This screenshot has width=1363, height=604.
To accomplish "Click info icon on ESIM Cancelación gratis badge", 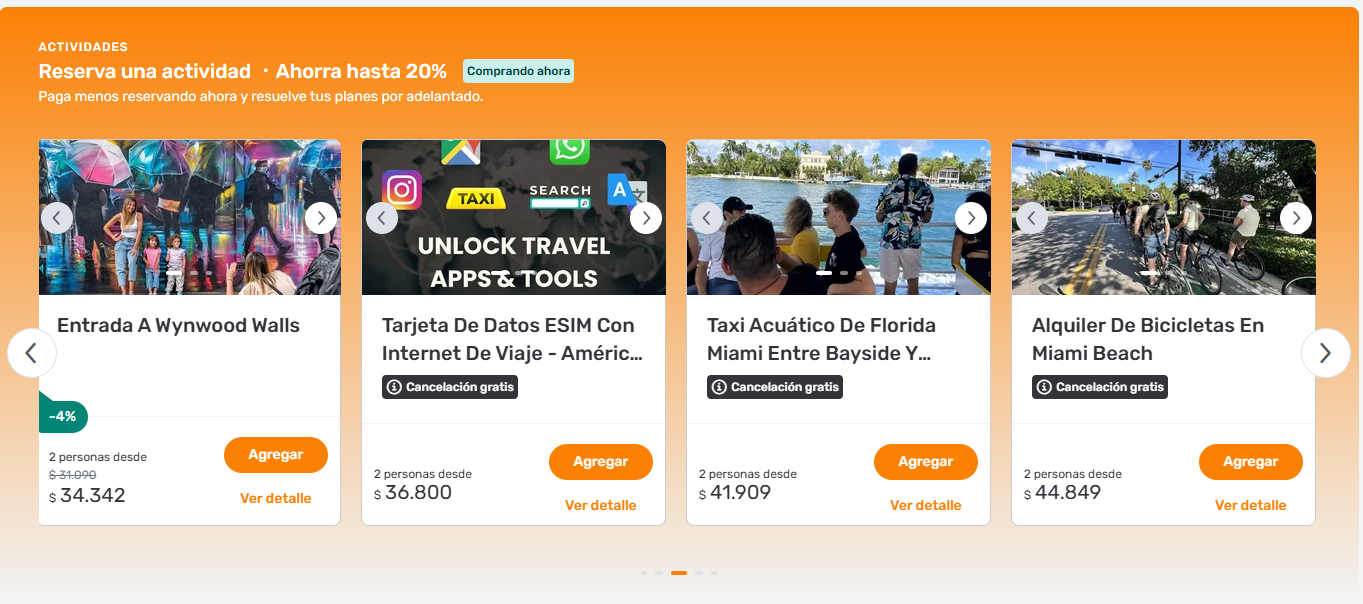I will pos(394,387).
